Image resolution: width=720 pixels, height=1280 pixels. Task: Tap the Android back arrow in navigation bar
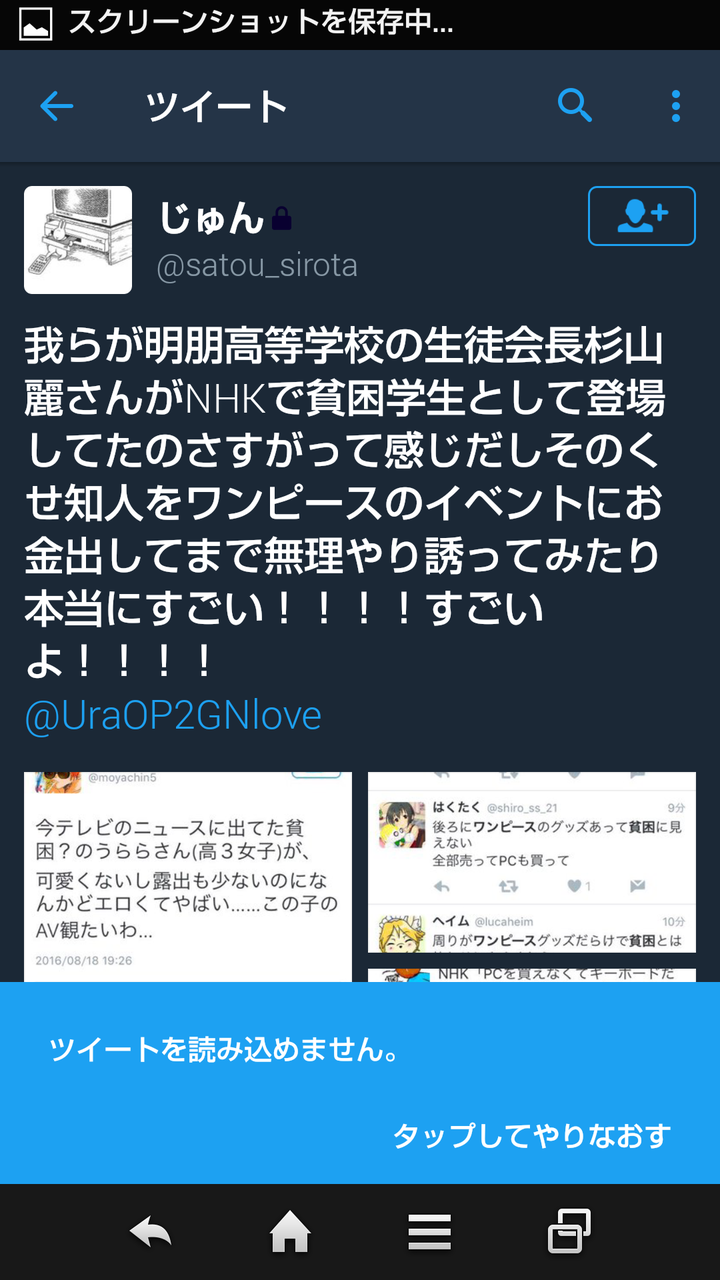pos(151,1233)
